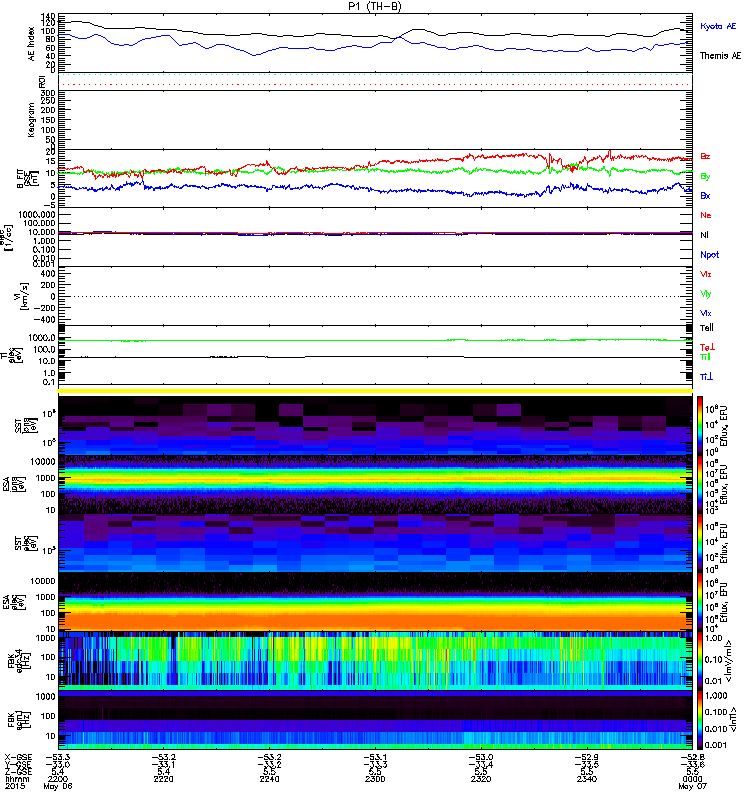Click the SST ions Eflux color bar

coord(700,426)
